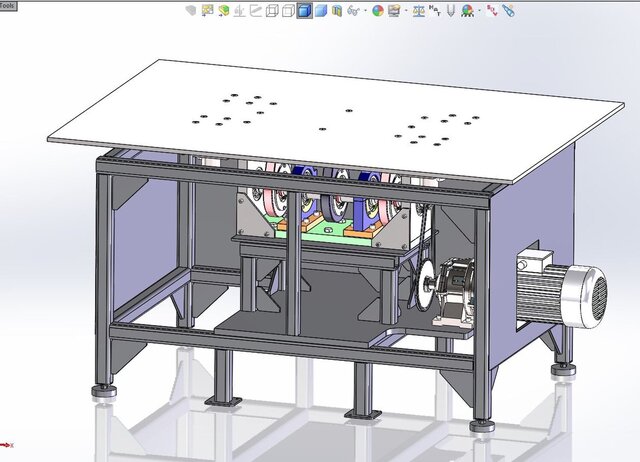This screenshot has width=640, height=462.
Task: Click the red and white toolbar icon
Action: point(492,11)
